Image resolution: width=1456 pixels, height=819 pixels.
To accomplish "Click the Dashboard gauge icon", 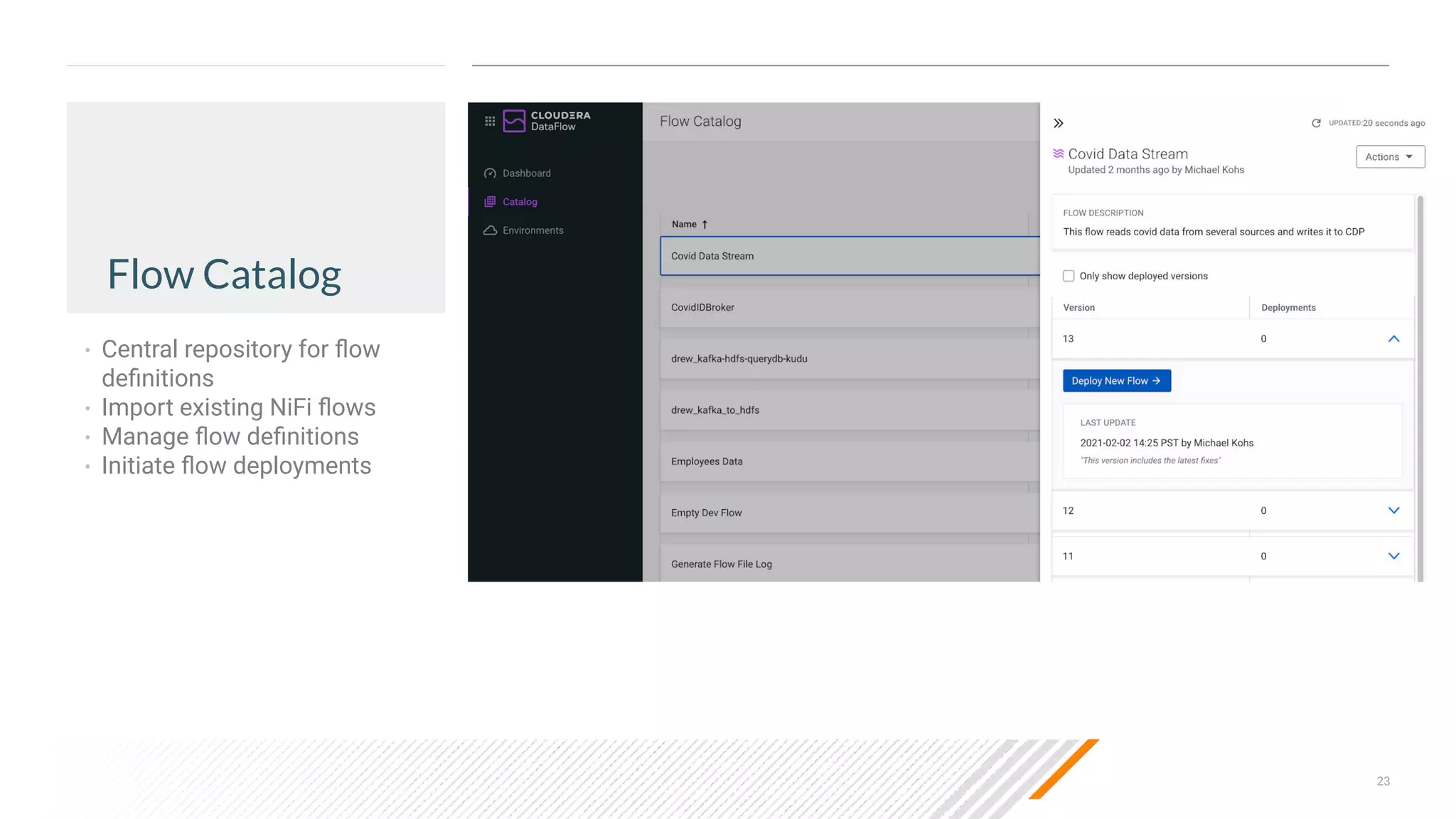I will point(490,173).
